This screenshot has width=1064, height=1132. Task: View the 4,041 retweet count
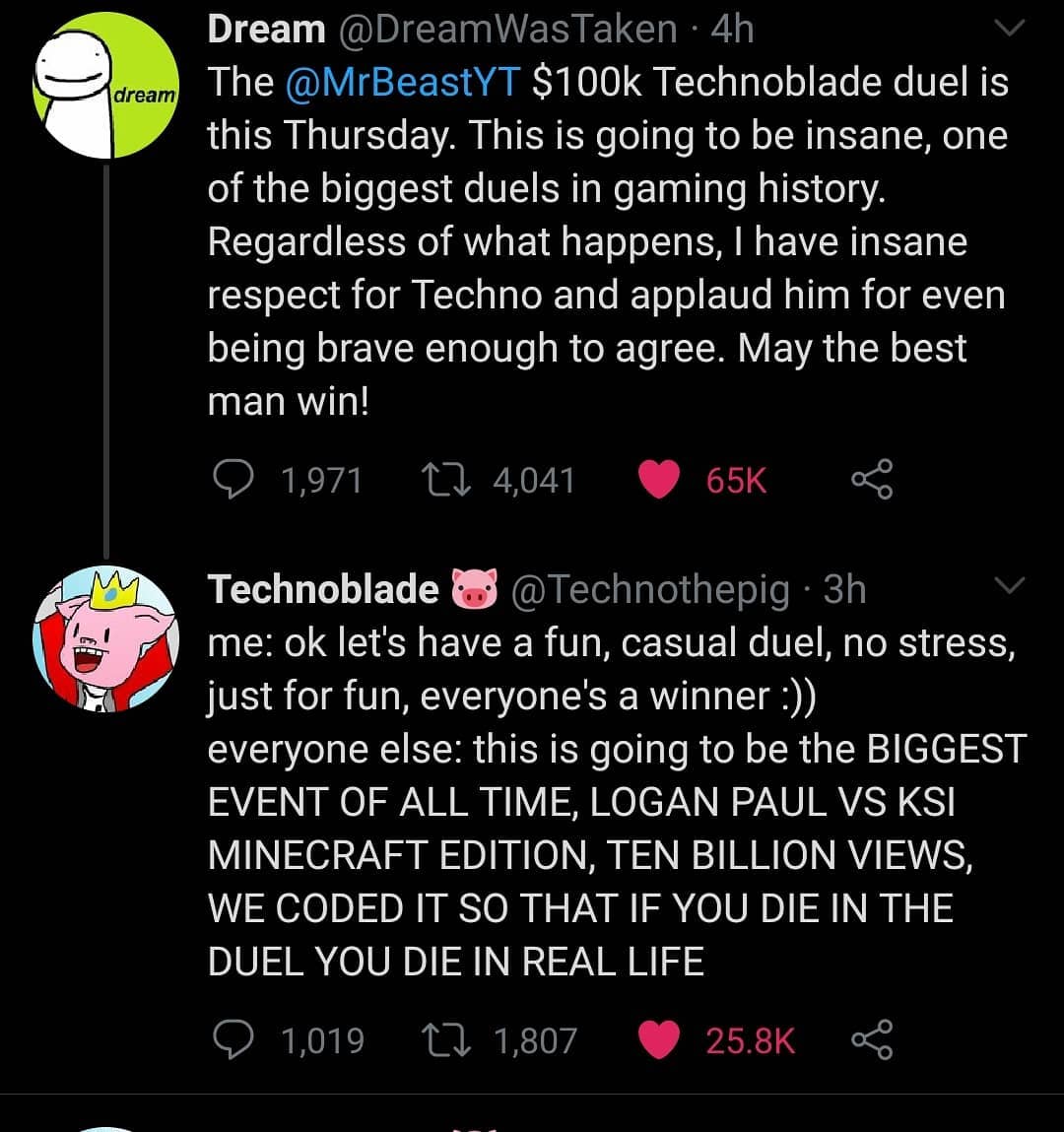coord(534,481)
